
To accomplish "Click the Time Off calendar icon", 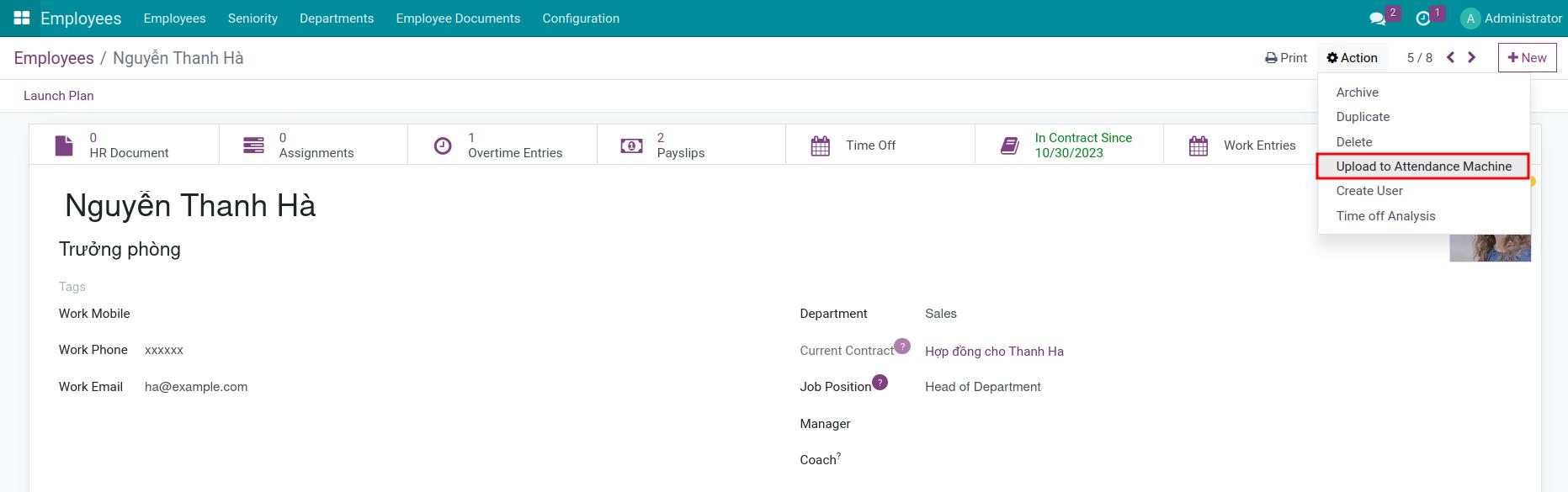I will 820,145.
